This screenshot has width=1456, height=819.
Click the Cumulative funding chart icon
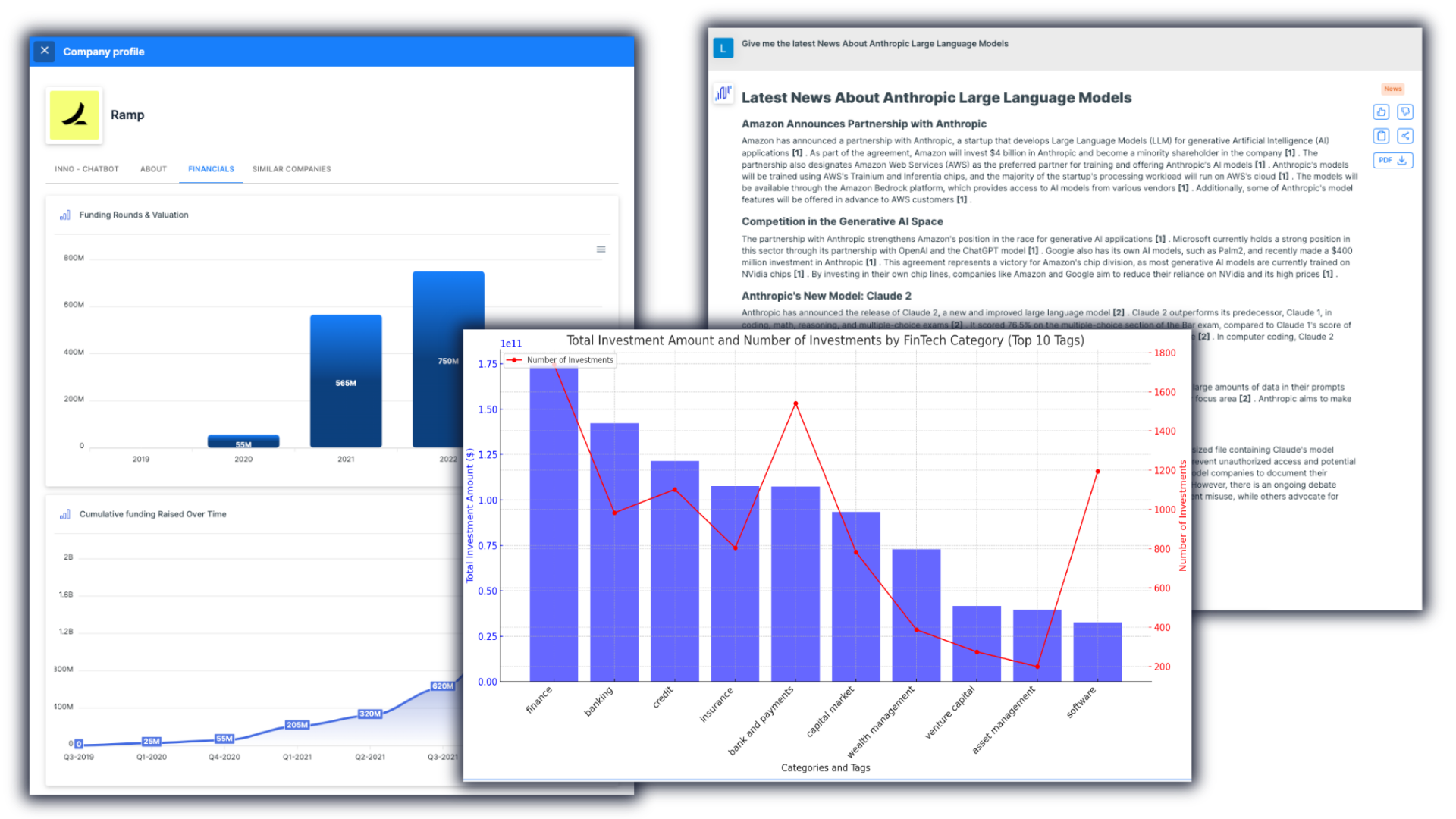(x=65, y=514)
